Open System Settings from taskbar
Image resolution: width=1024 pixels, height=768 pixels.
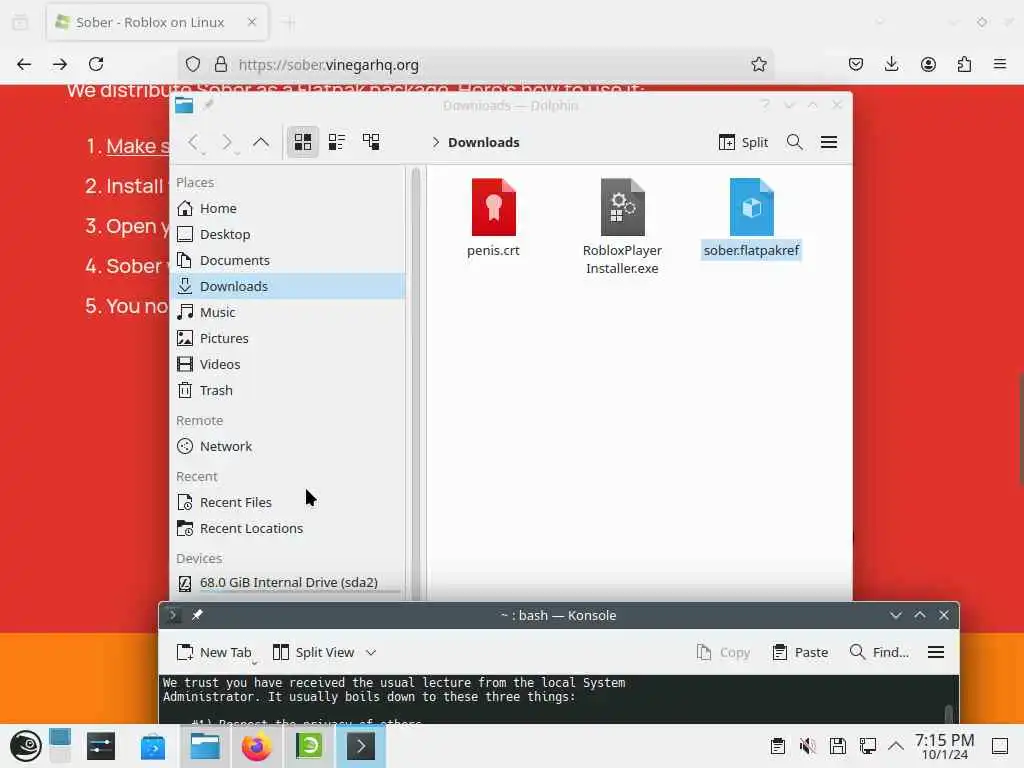[101, 746]
